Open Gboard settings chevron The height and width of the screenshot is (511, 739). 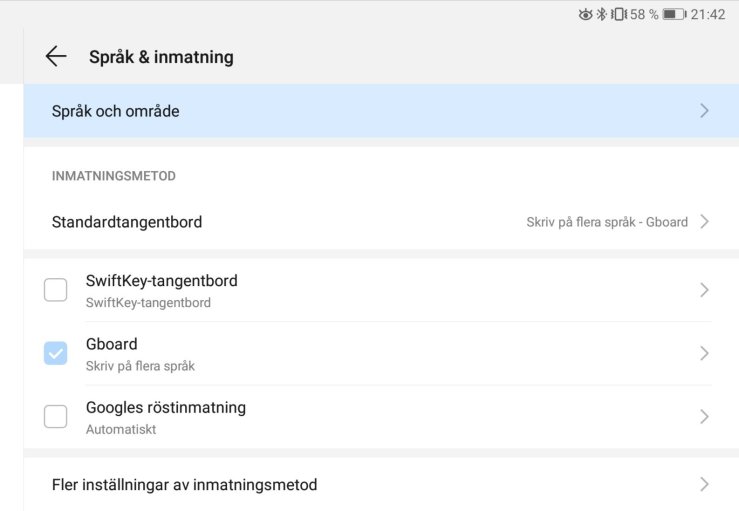click(x=704, y=353)
